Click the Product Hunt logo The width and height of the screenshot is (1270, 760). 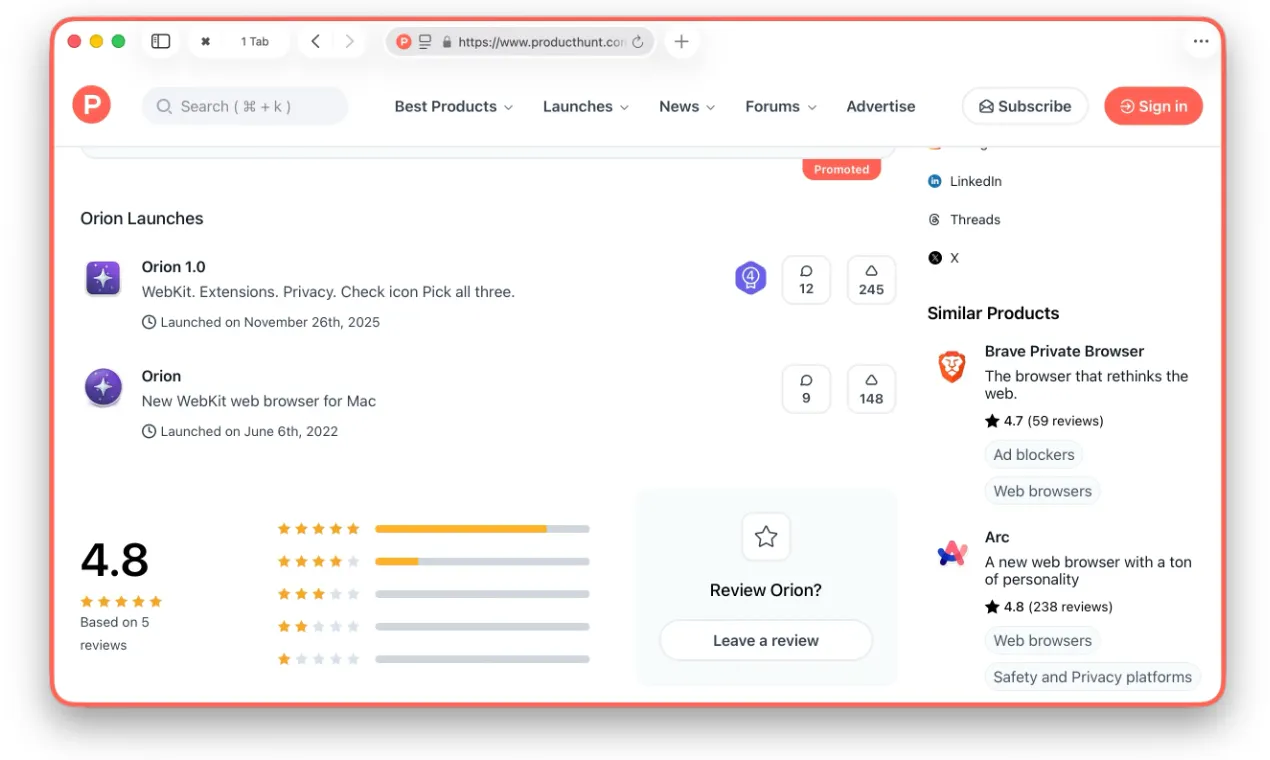point(91,105)
